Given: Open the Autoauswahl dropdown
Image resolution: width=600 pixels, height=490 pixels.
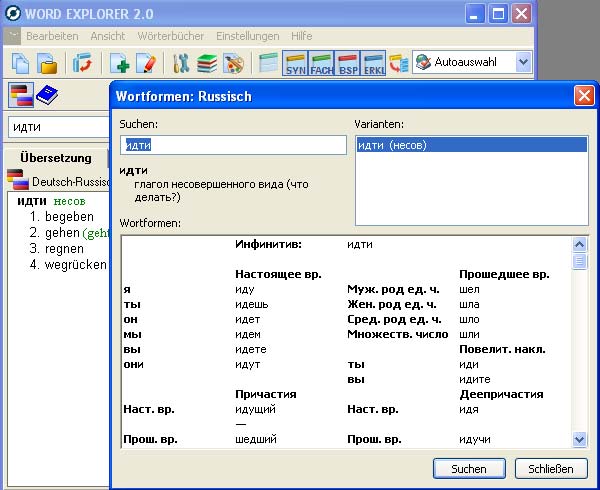Looking at the screenshot, I should 523,62.
